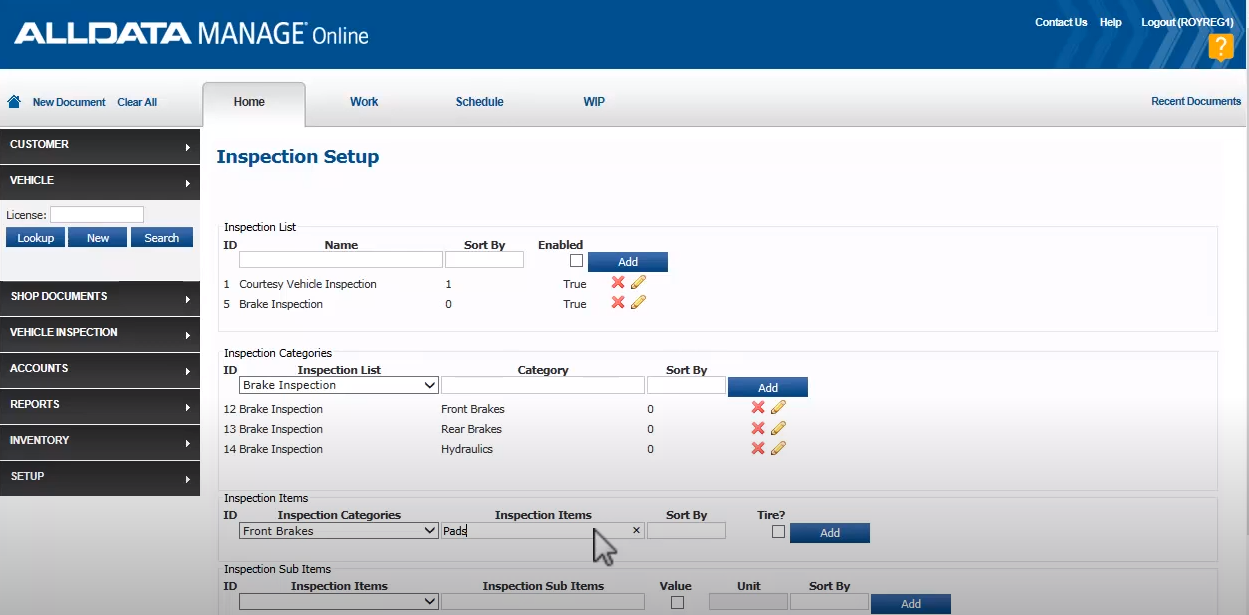Click Add in Inspection Categories section
Screen dimensions: 1249x615
click(767, 387)
